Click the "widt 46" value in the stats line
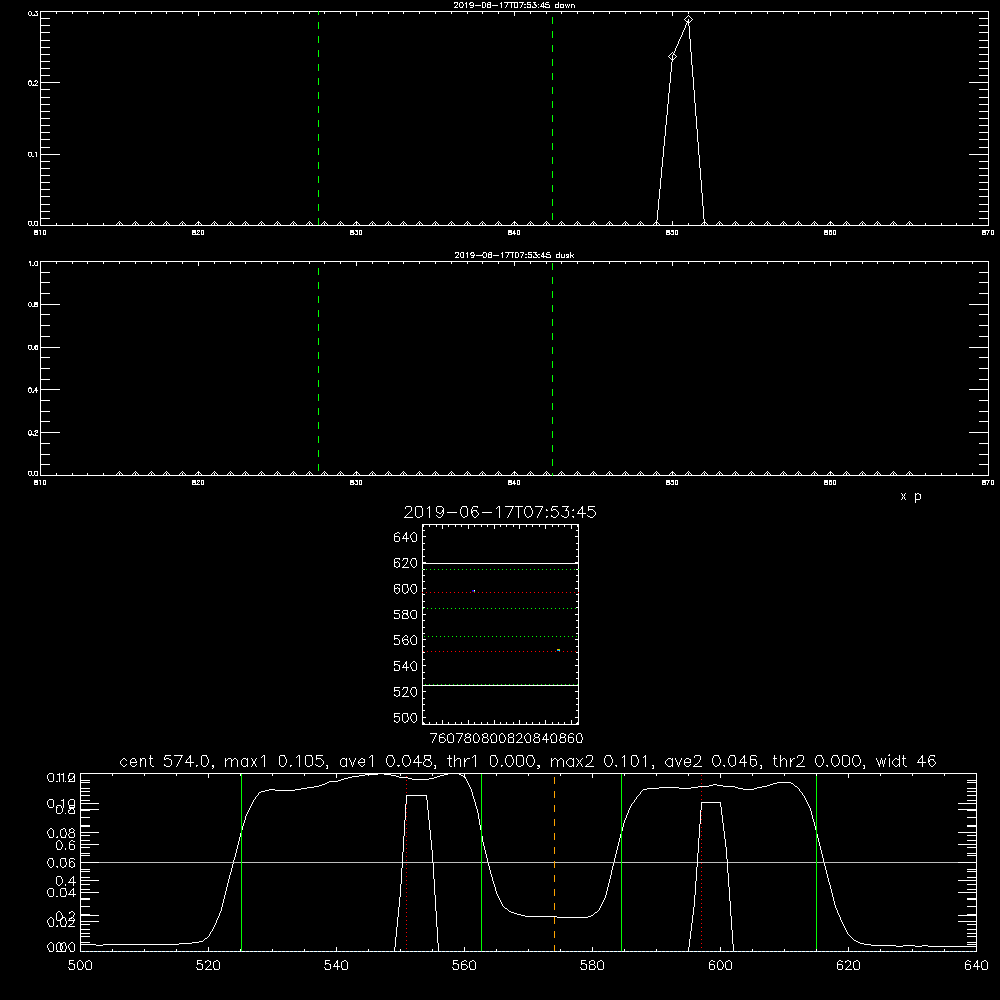 pyautogui.click(x=906, y=761)
